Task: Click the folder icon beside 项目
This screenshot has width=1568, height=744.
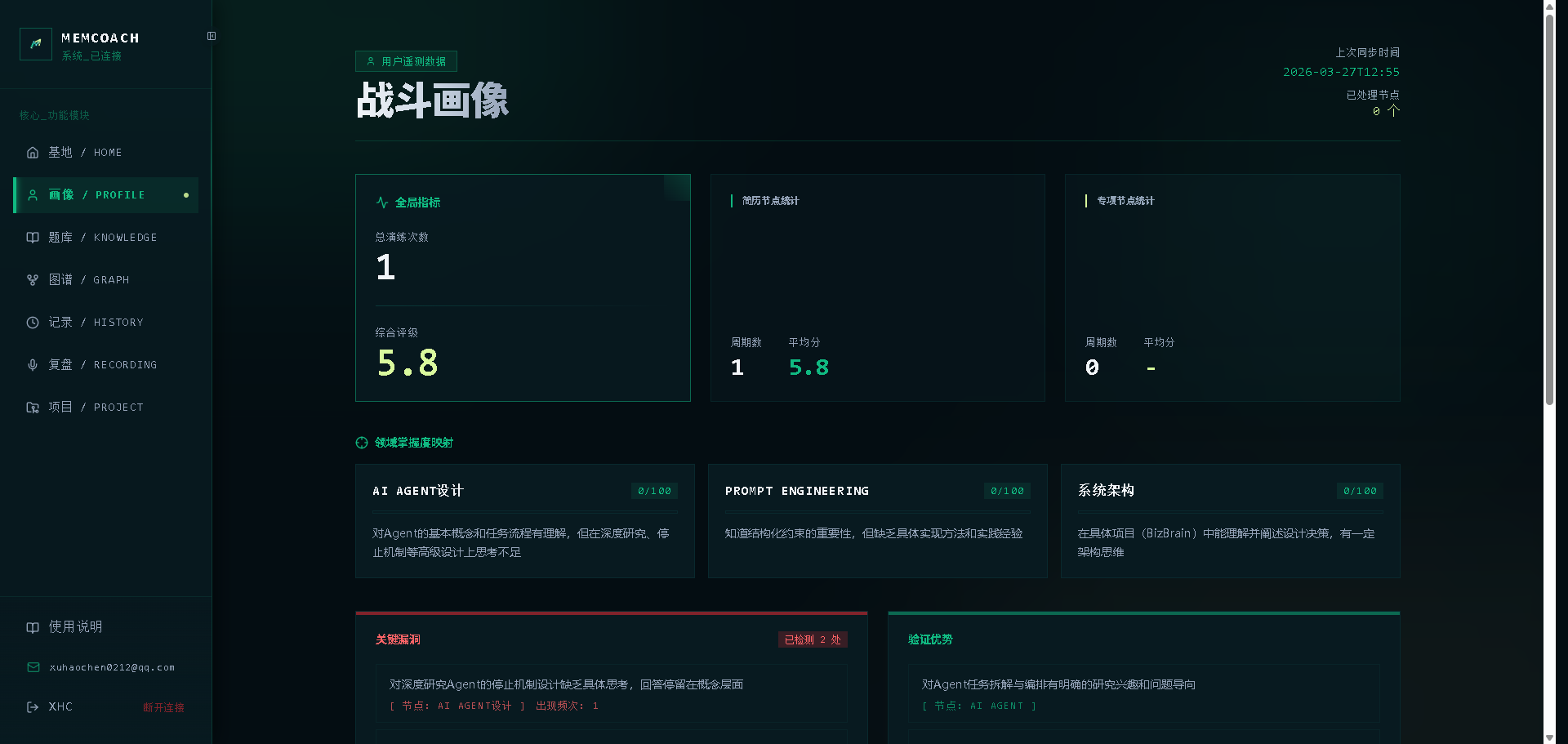Action: tap(33, 408)
